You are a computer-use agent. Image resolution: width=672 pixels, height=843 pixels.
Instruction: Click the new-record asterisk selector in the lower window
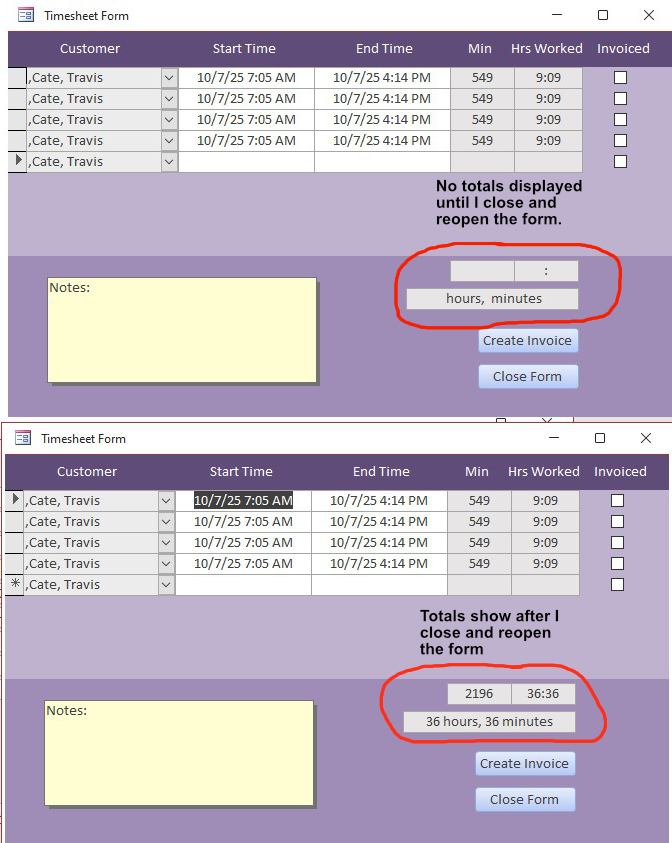click(x=15, y=584)
